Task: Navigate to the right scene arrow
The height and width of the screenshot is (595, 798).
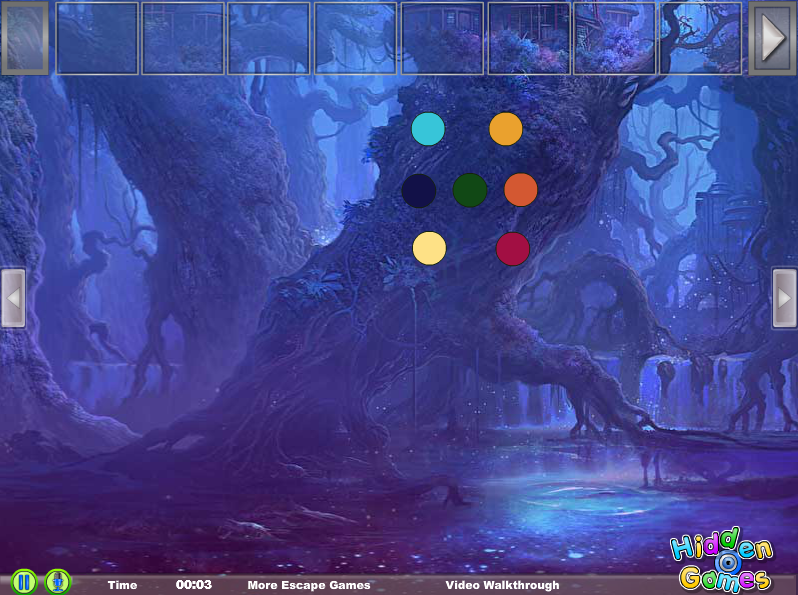Action: click(x=784, y=298)
